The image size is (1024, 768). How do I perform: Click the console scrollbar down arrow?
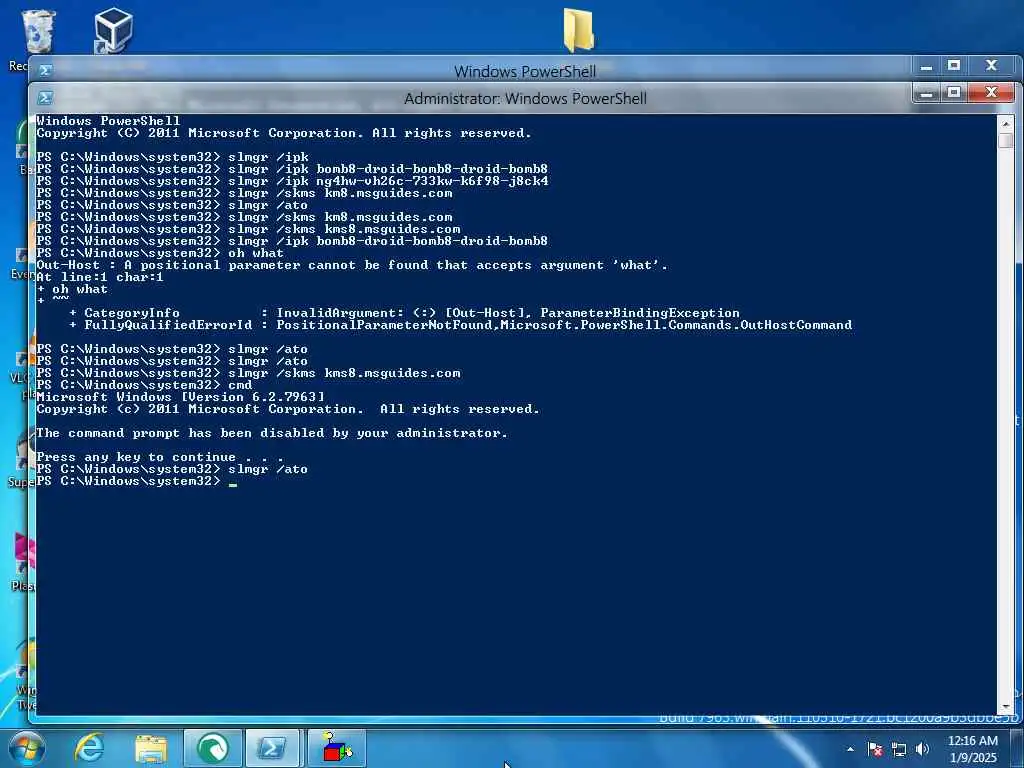click(1006, 706)
